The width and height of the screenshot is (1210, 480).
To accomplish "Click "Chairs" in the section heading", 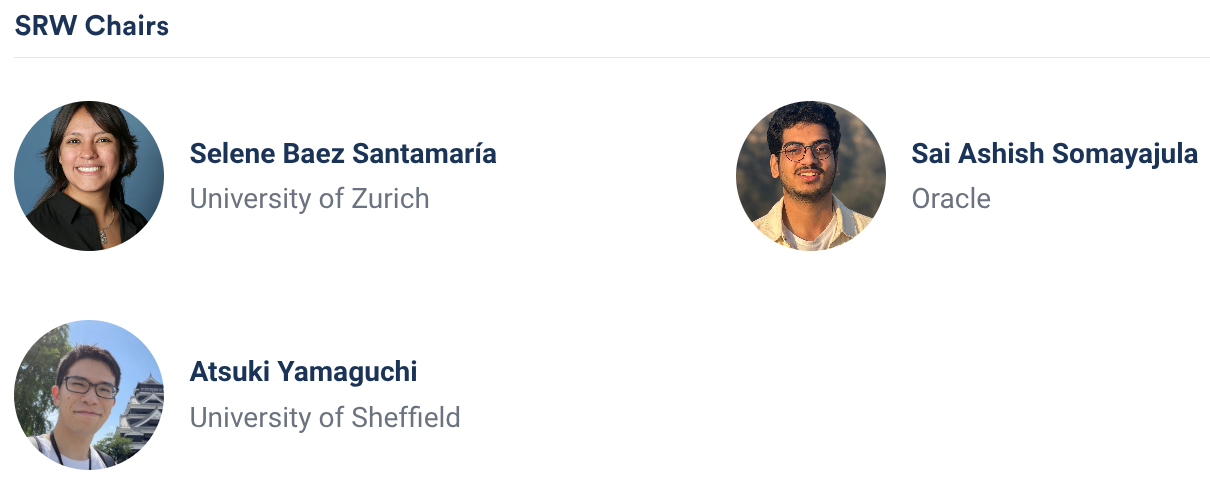I will (x=126, y=26).
